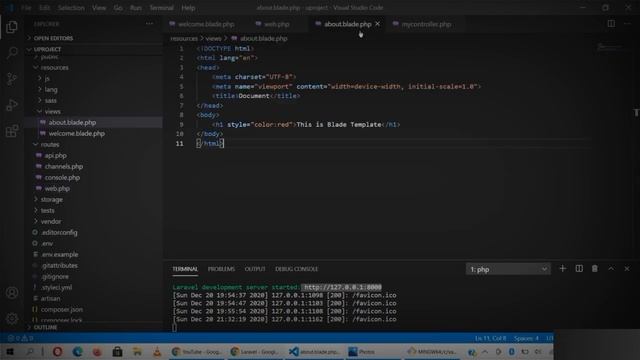Open the Selection menu
Image resolution: width=640 pixels, height=360 pixels.
coord(71,8)
